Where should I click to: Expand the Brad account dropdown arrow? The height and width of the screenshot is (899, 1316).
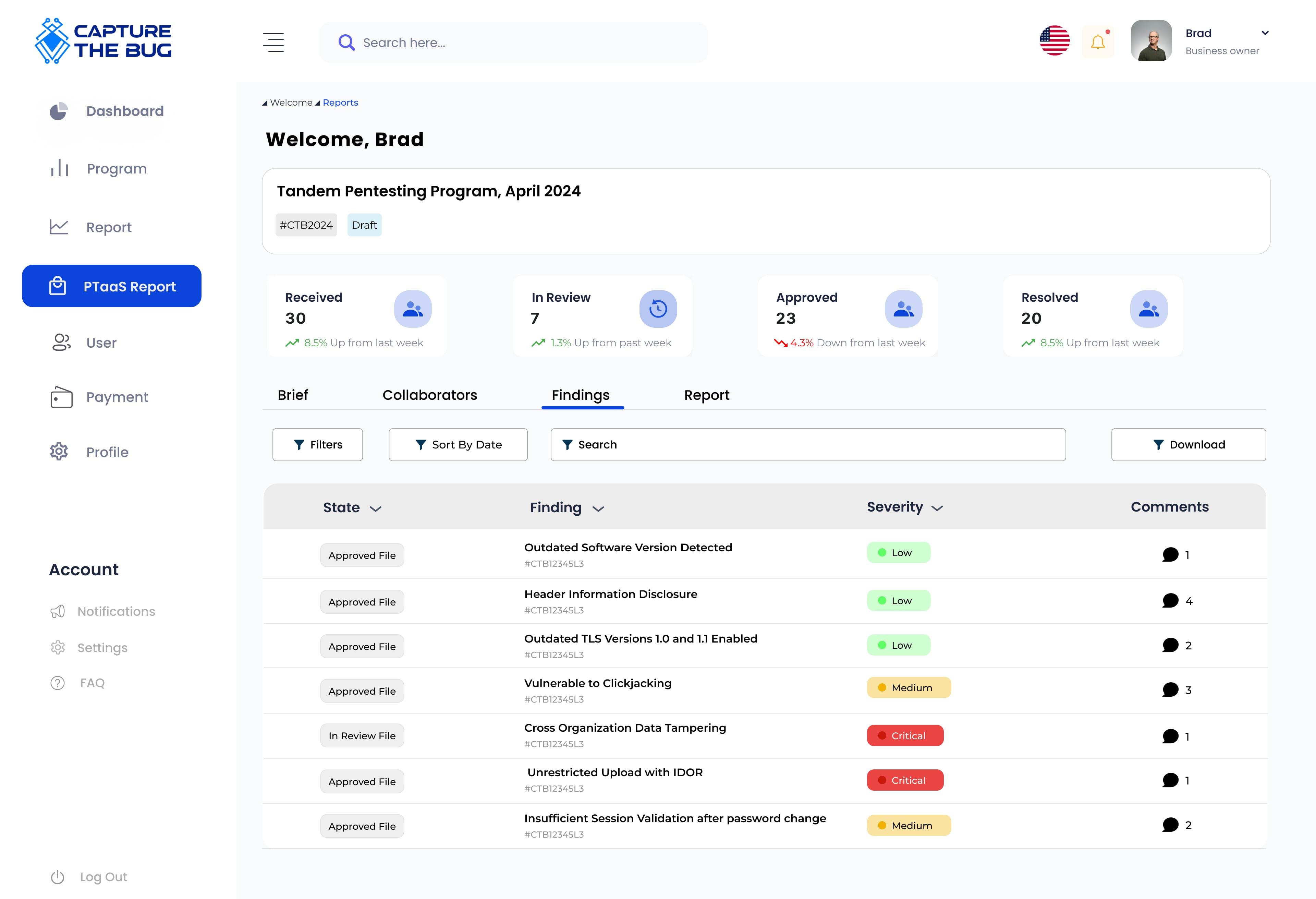[1265, 33]
